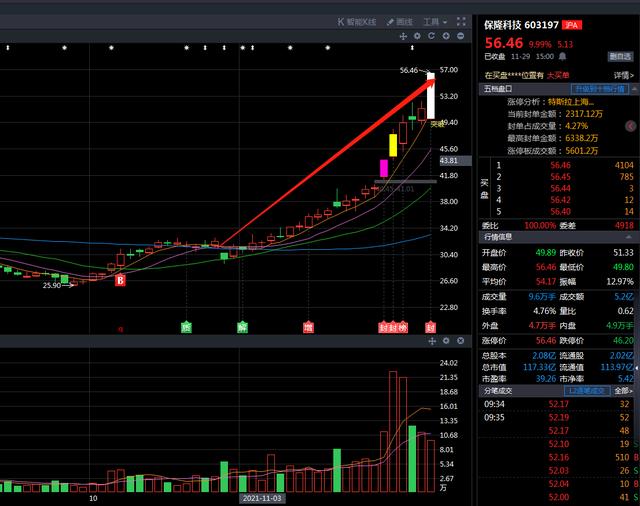Image resolution: width=640 pixels, height=506 pixels.
Task: Collapse the 行情信息 quote info section
Action: click(x=629, y=237)
